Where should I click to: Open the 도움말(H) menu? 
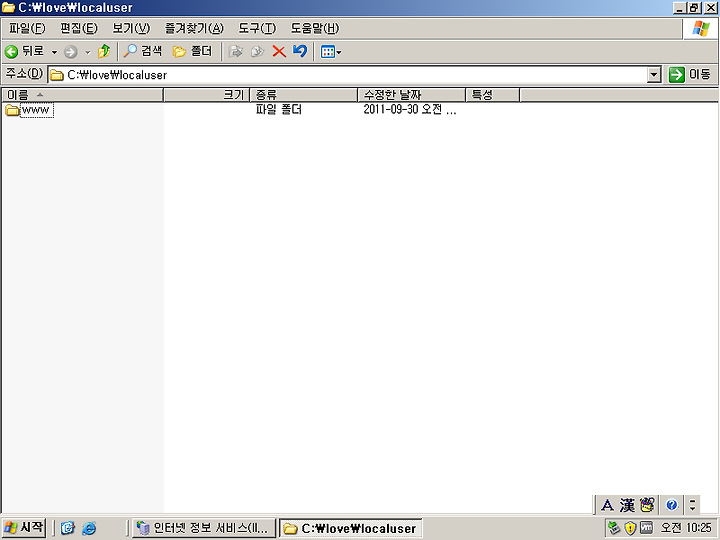pyautogui.click(x=315, y=28)
